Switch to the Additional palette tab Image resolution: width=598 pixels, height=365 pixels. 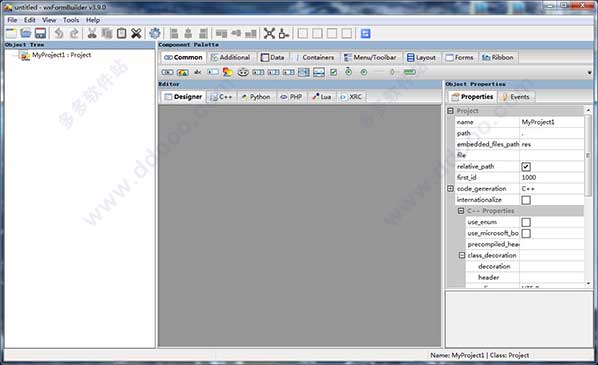231,57
